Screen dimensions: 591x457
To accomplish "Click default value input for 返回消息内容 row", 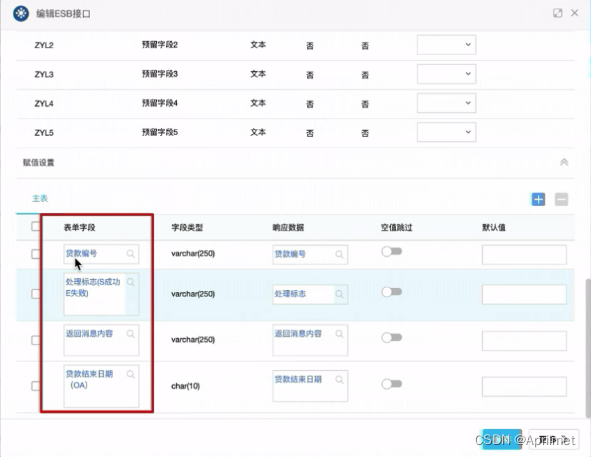I will (524, 341).
